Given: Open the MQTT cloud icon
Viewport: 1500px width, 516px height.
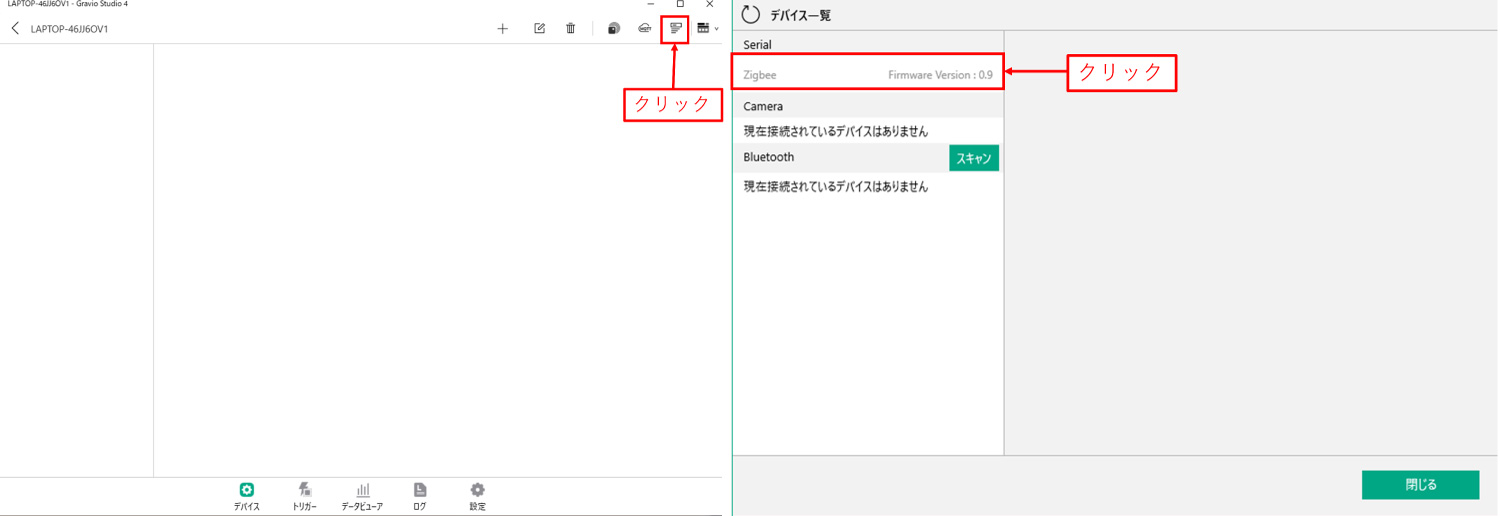Looking at the screenshot, I should (x=645, y=29).
